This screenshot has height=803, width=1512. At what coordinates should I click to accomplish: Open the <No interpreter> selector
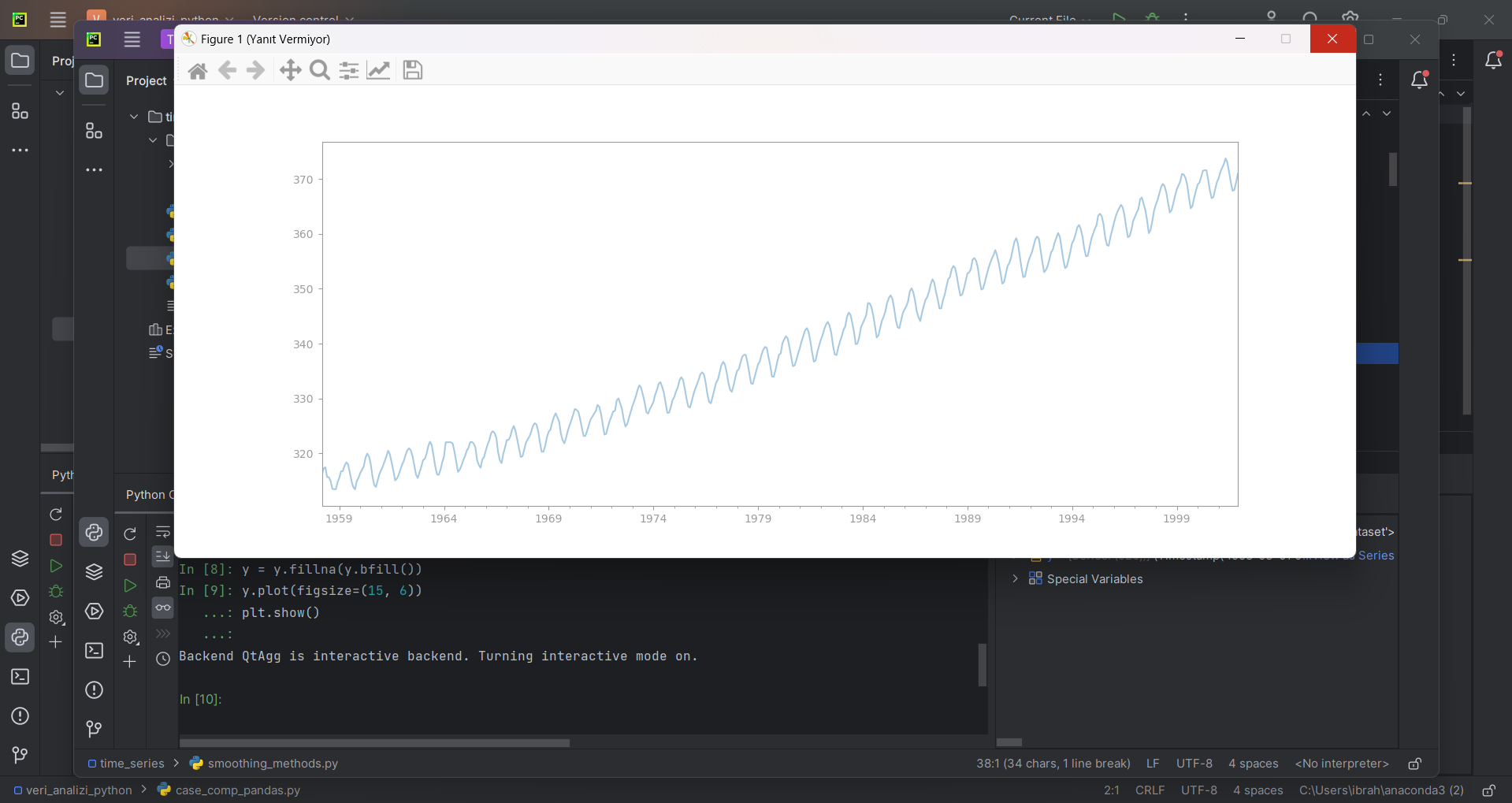pos(1342,764)
